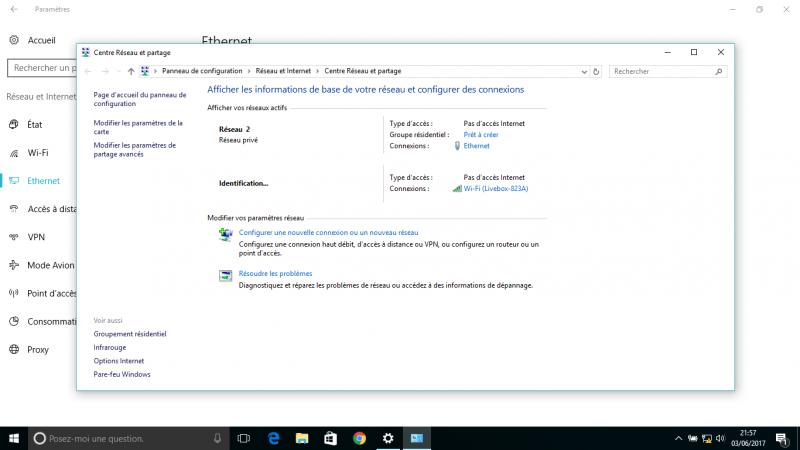The image size is (800, 450).
Task: Click Configurer une nouvelle connexion ou un nouveau réseau
Action: coord(329,233)
